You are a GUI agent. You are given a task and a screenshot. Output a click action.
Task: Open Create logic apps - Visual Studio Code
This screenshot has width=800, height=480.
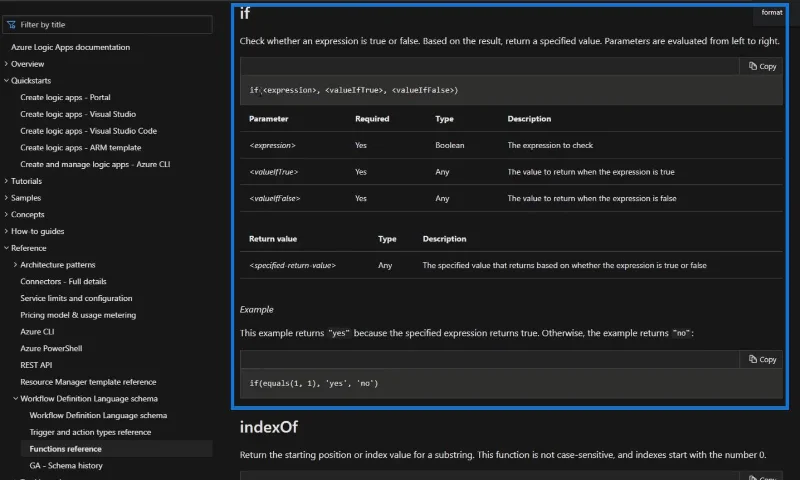[88, 131]
